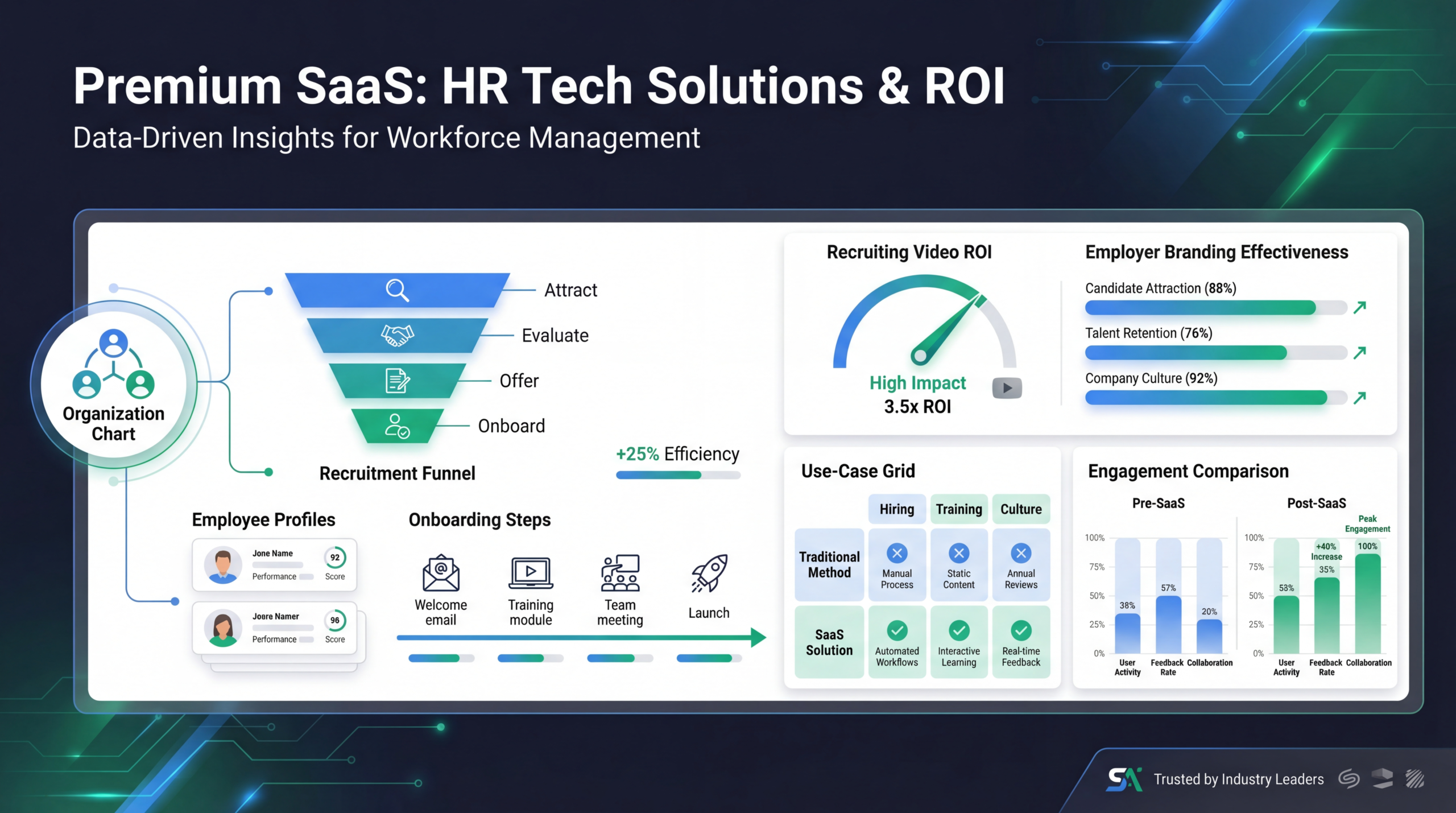Click the 96 score ring
Screen dimensions: 1456x813
[x=335, y=620]
